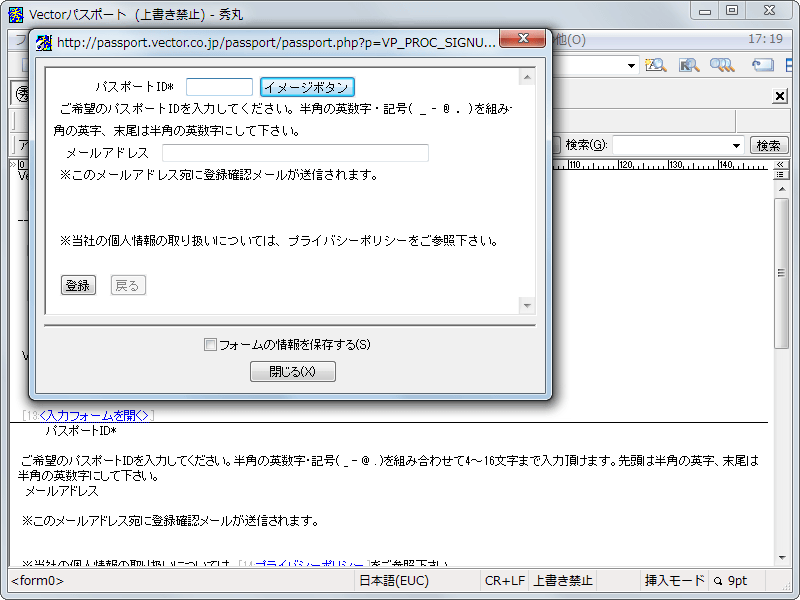Click the 9pt font size in status bar

click(x=737, y=581)
